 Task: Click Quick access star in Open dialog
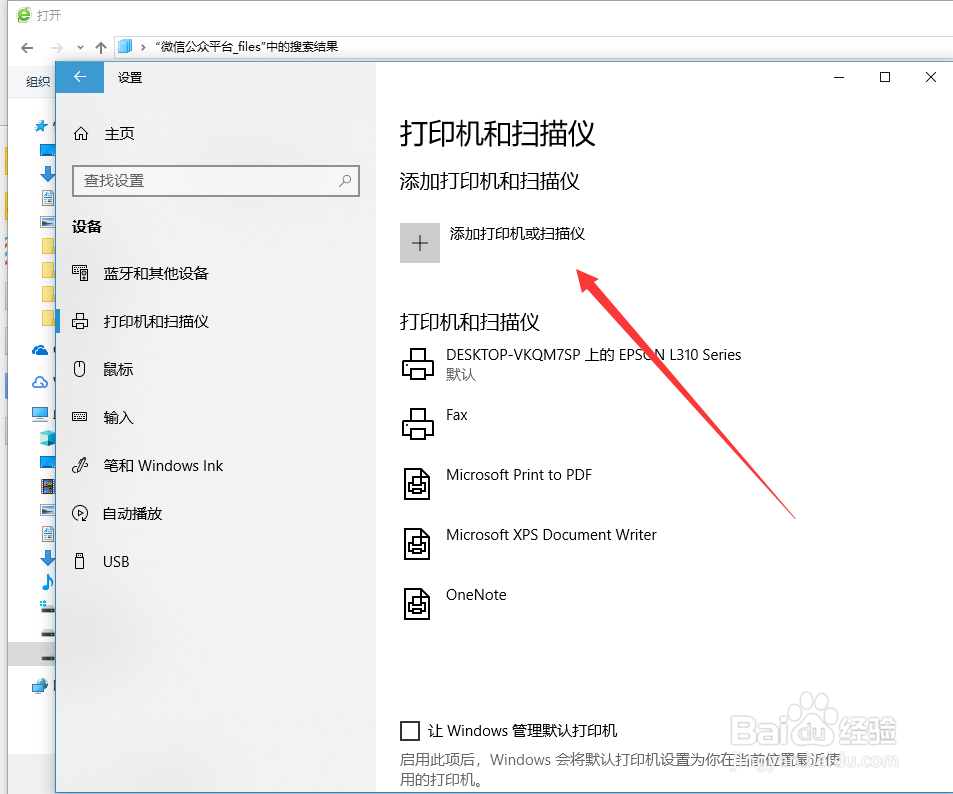click(41, 126)
